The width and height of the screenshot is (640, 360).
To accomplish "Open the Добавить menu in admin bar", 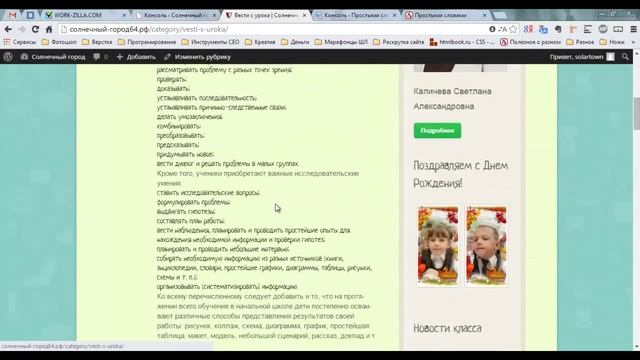I will click(136, 57).
